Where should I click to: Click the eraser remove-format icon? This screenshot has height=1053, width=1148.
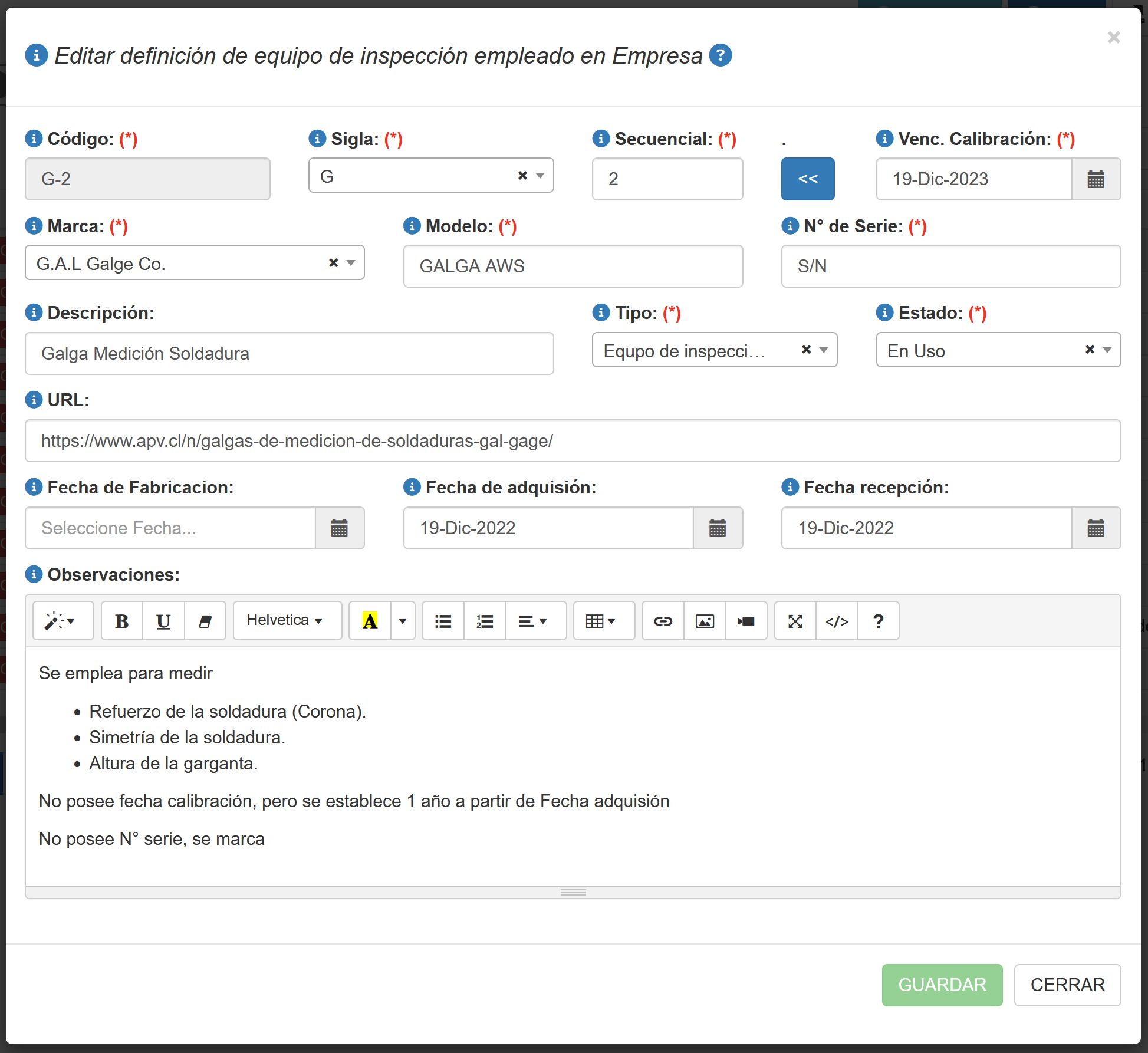pos(205,621)
